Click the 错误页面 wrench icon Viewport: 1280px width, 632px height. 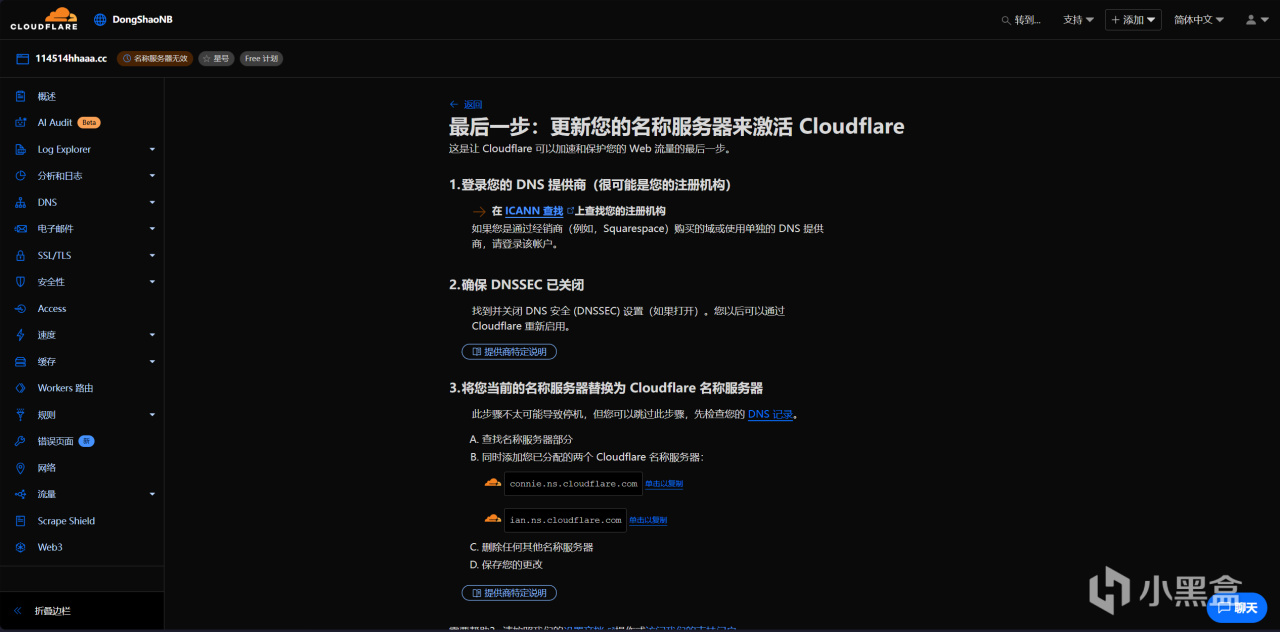[21, 441]
